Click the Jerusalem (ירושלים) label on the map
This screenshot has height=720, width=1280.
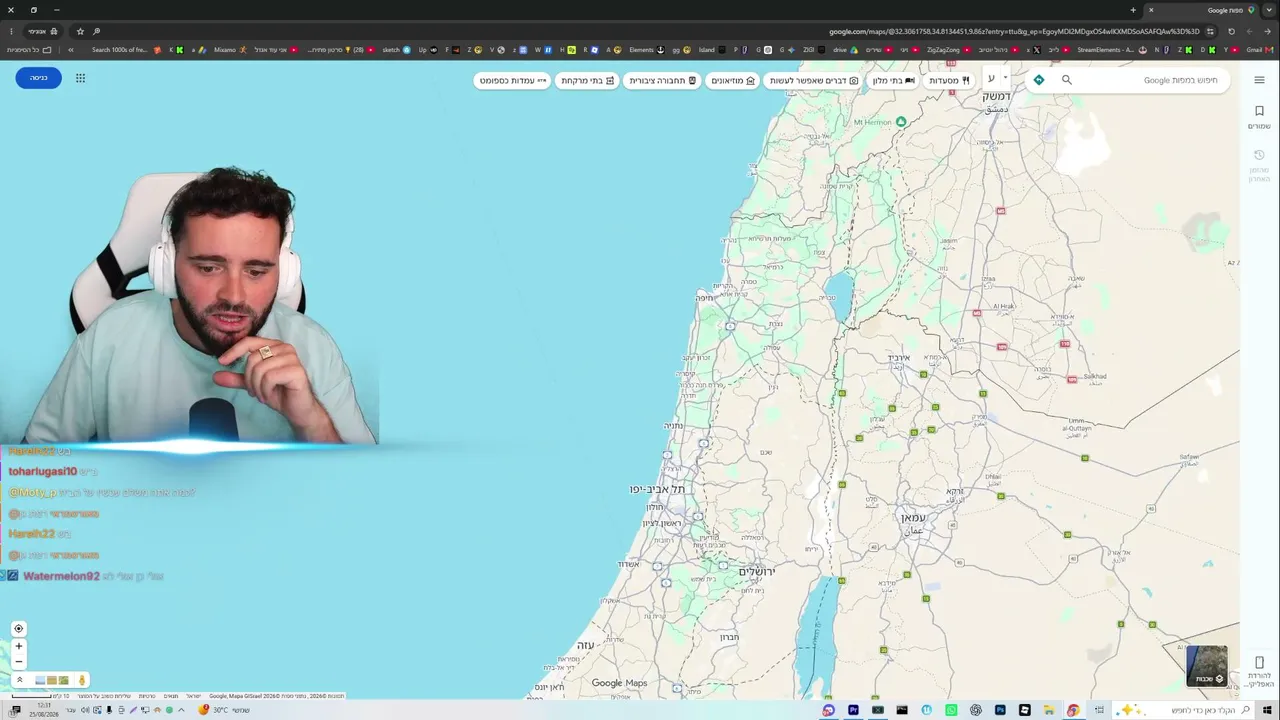(757, 572)
